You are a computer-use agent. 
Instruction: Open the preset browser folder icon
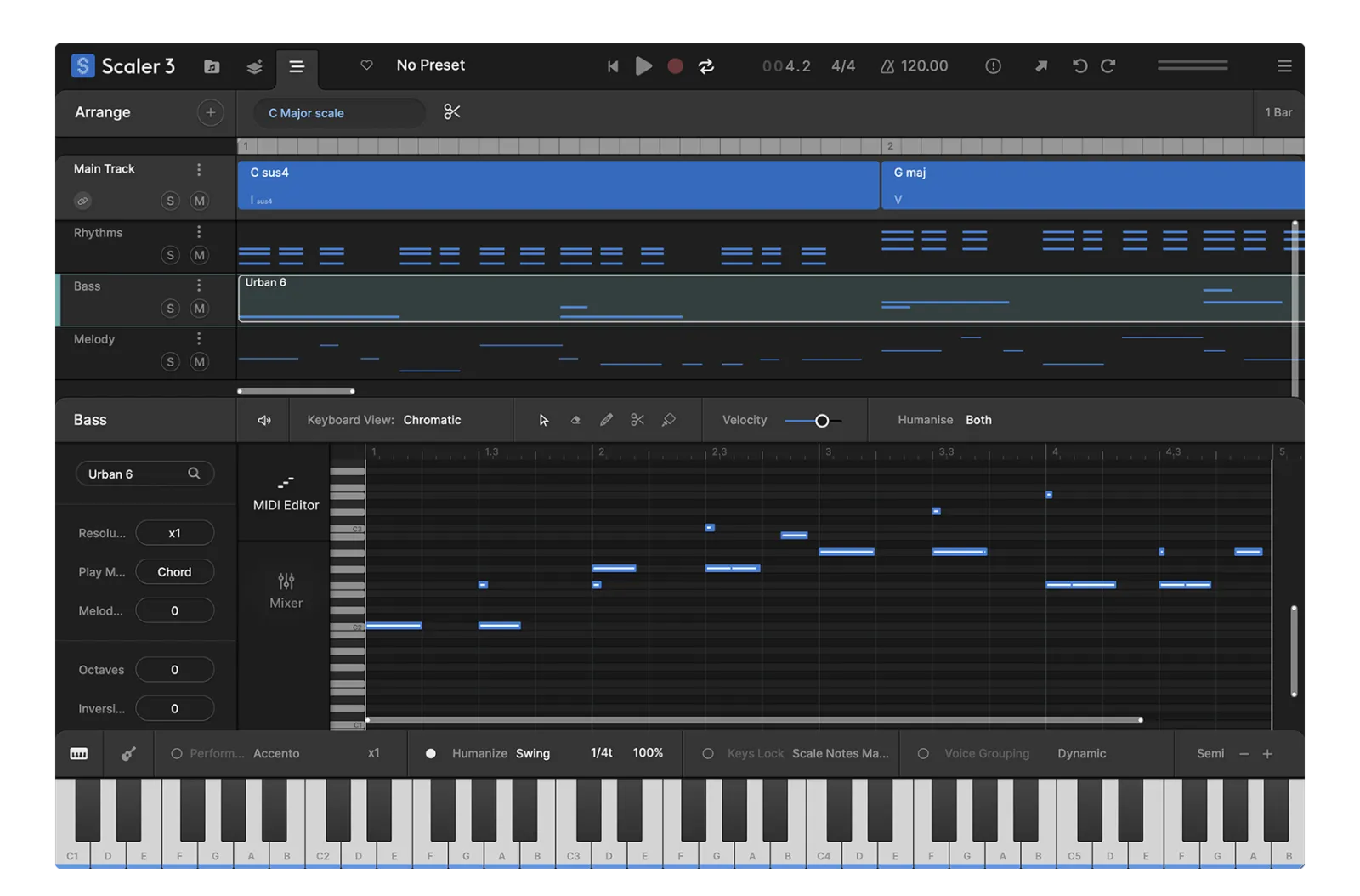pyautogui.click(x=212, y=66)
